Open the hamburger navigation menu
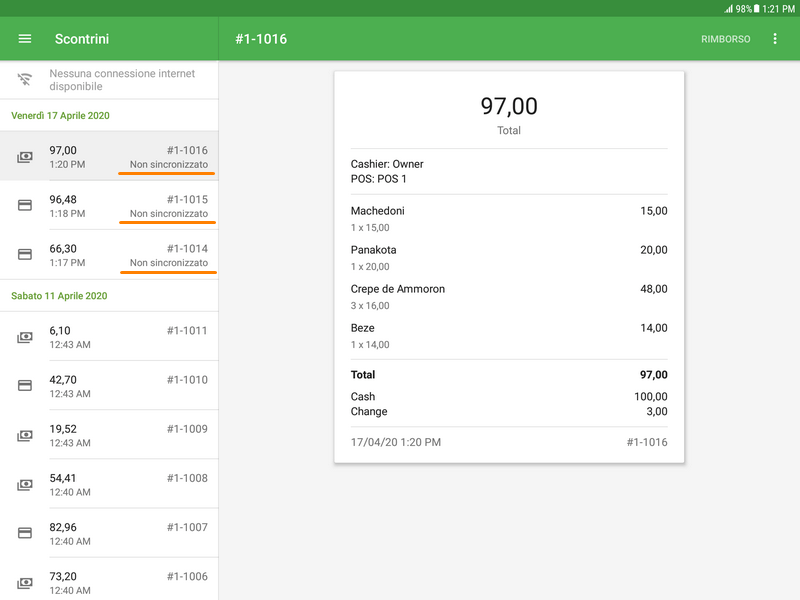 click(25, 39)
